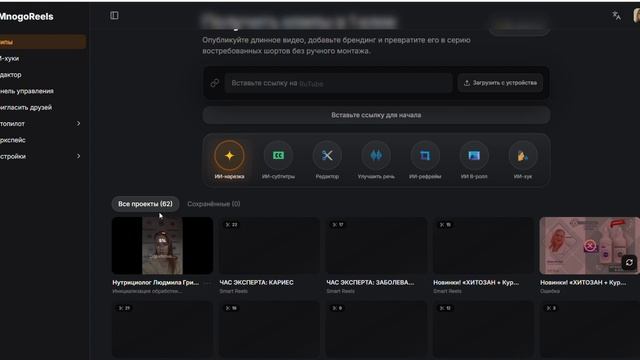The width and height of the screenshot is (640, 360).
Task: Click the 15 clips badge on ХИТОЗАН card
Action: (445, 225)
